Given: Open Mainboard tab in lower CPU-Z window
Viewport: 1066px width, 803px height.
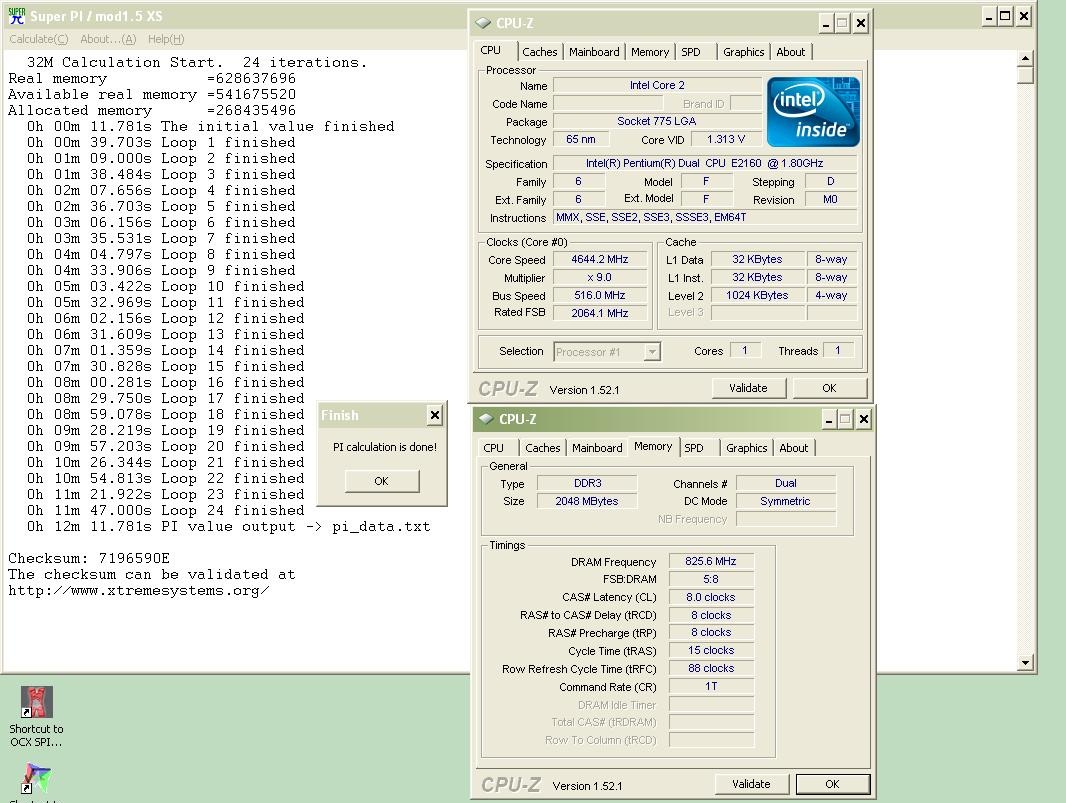Looking at the screenshot, I should [x=597, y=447].
